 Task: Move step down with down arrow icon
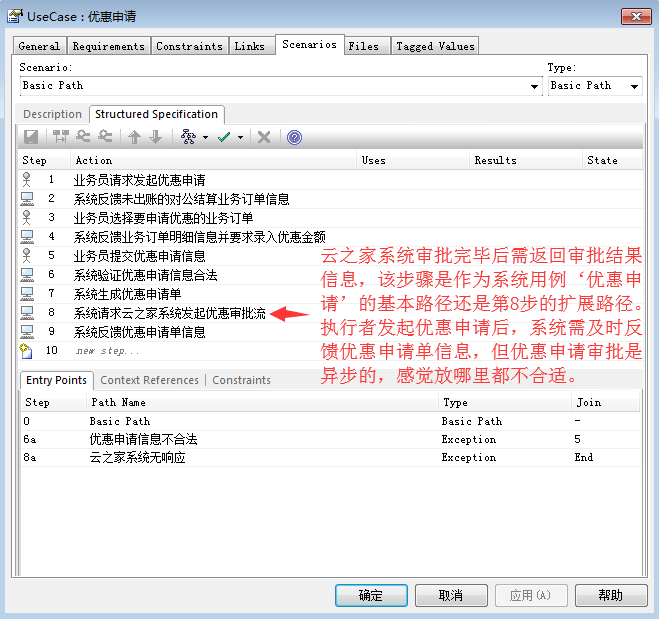[x=156, y=137]
